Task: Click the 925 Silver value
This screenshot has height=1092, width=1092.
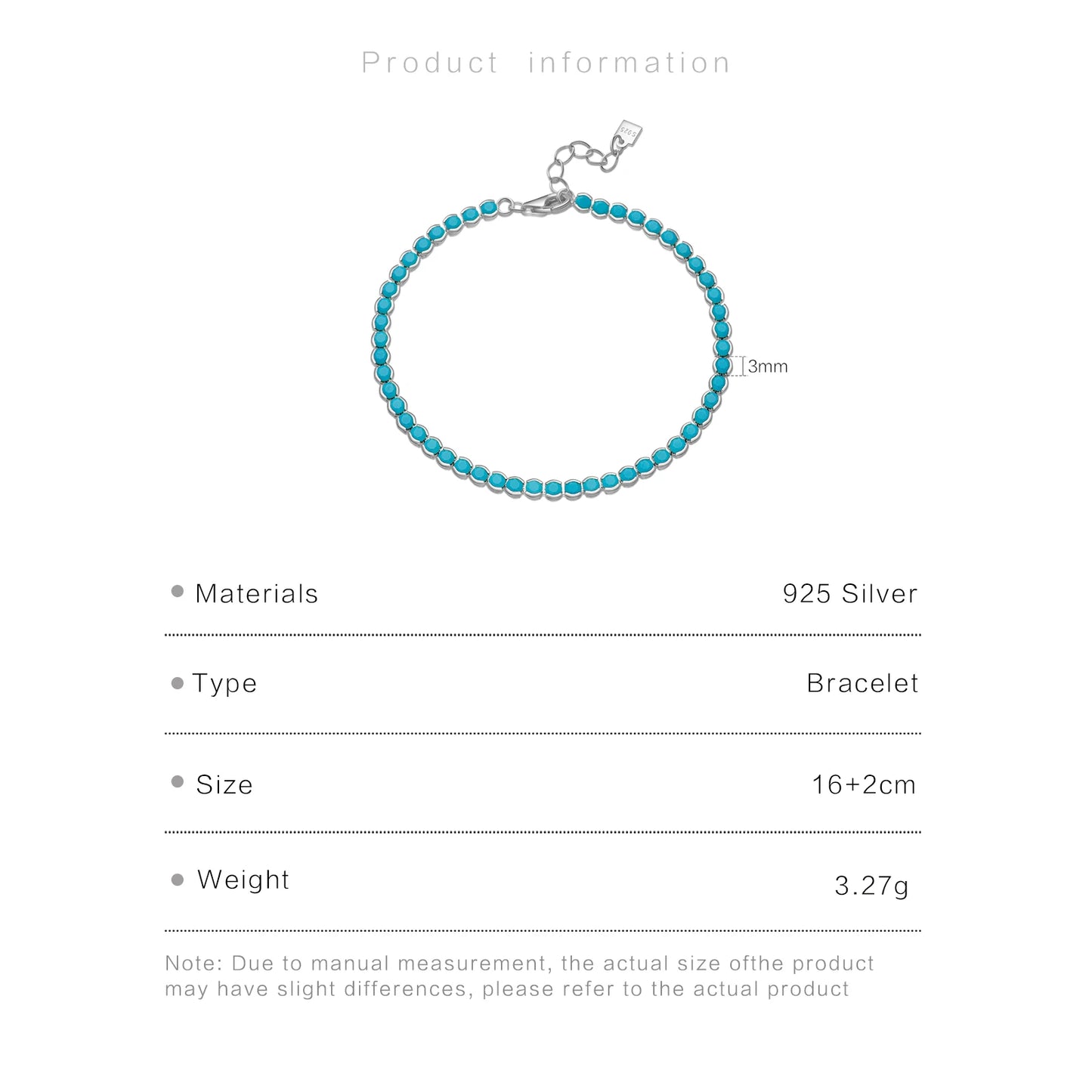Action: click(x=850, y=594)
